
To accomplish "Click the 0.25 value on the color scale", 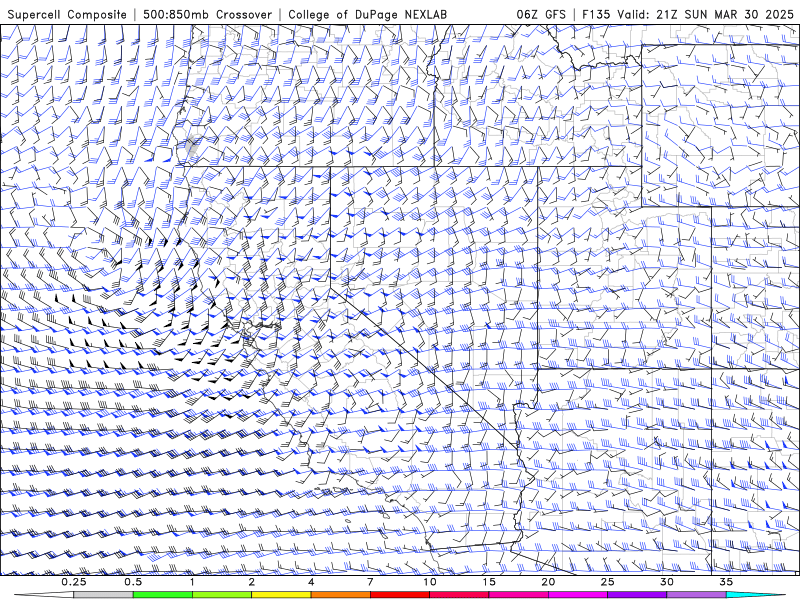I will (73, 582).
